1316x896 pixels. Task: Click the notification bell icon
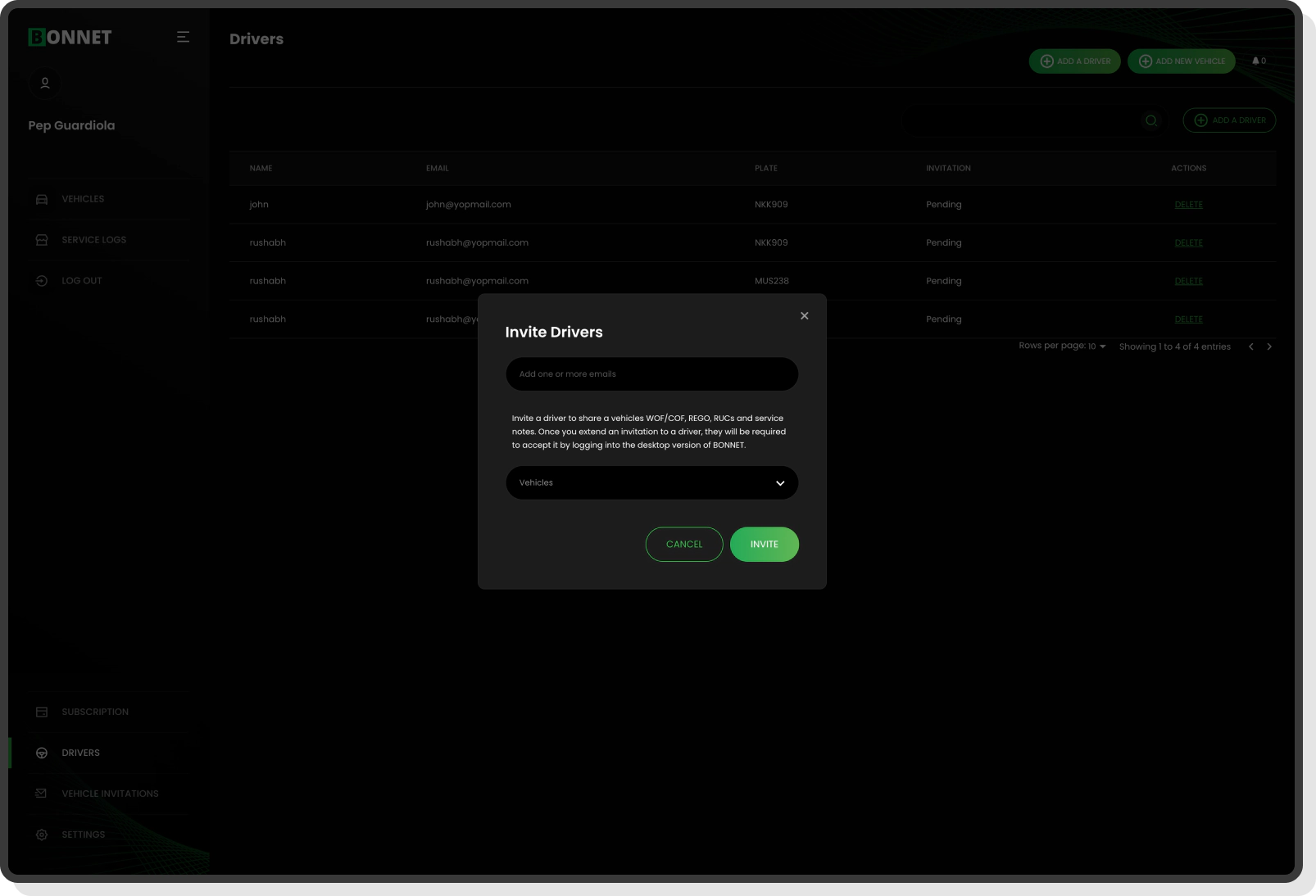[1256, 61]
